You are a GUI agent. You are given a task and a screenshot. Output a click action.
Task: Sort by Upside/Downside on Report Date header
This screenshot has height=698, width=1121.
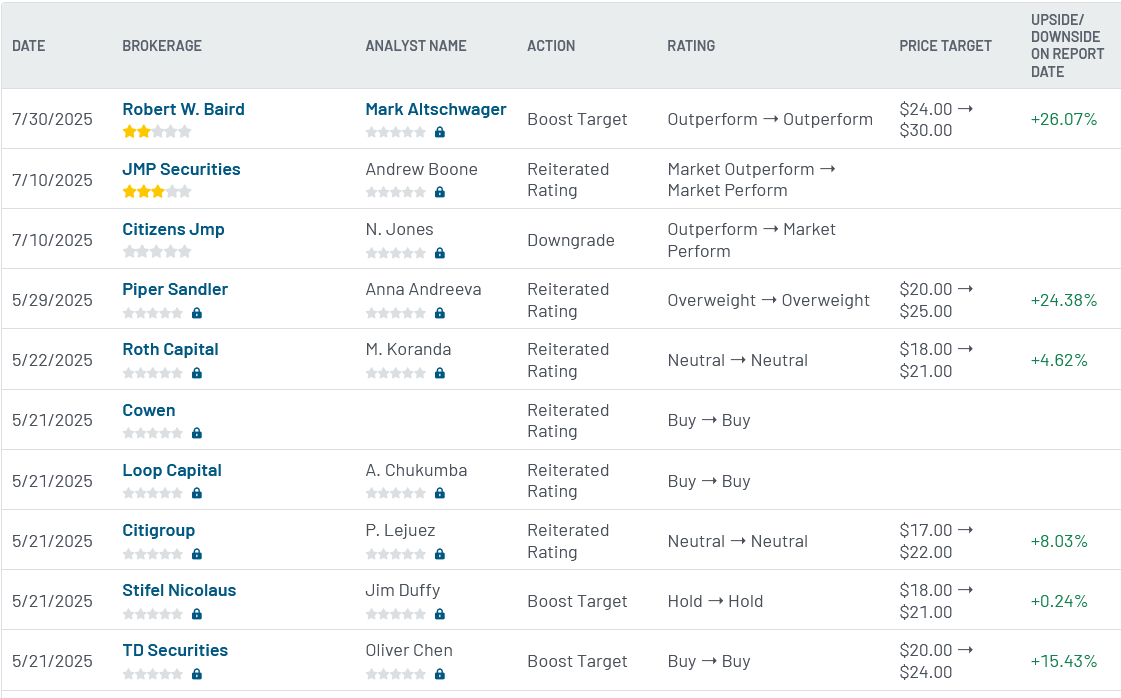pos(1067,46)
